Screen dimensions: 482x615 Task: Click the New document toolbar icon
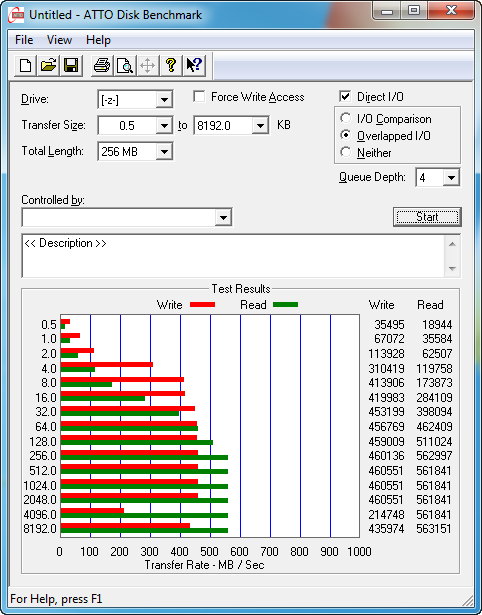[25, 65]
